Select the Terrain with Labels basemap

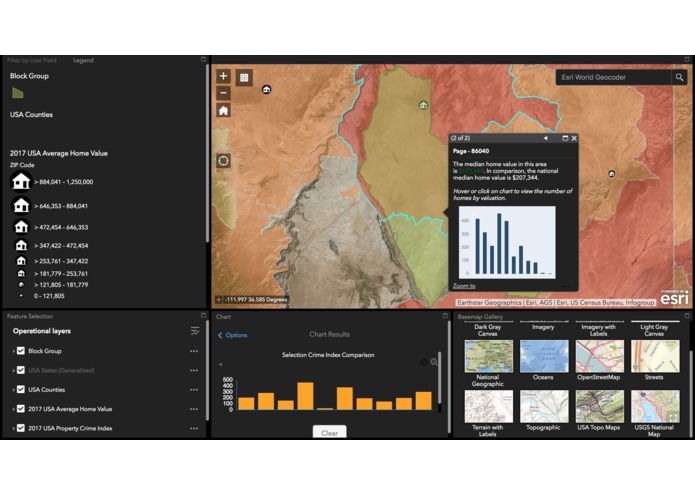488,406
